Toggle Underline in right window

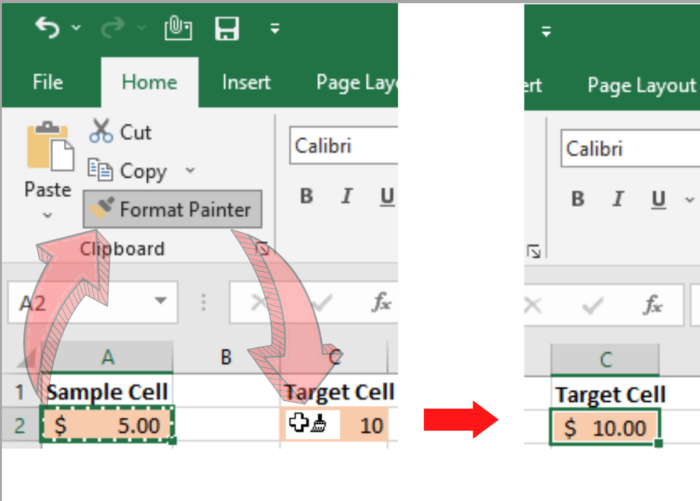[x=658, y=200]
